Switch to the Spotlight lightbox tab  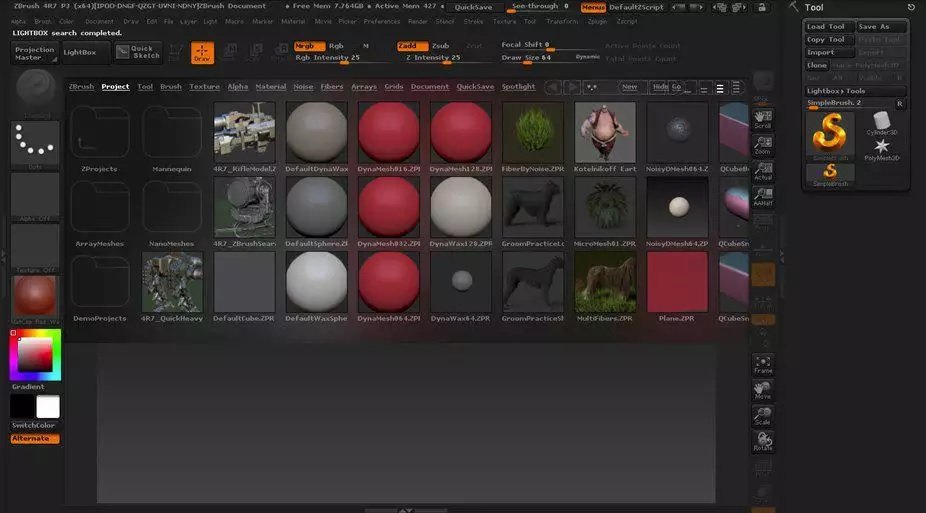coord(518,87)
